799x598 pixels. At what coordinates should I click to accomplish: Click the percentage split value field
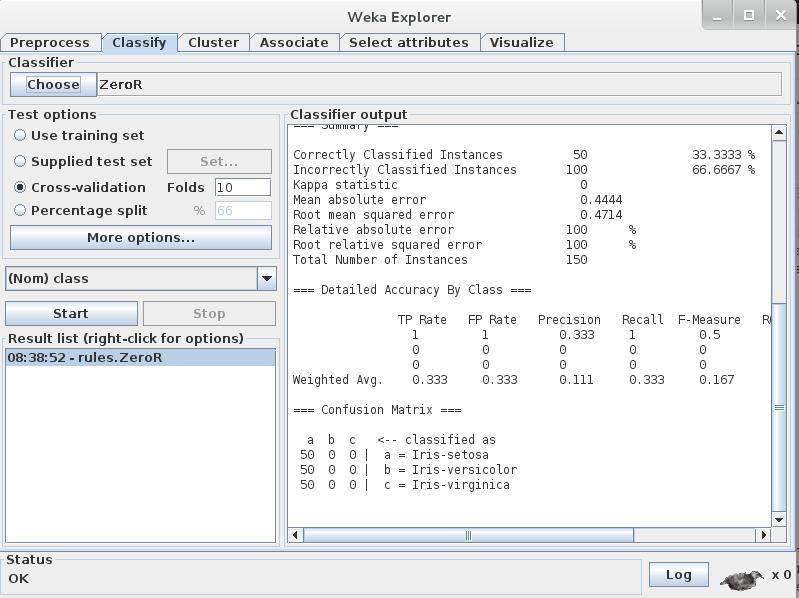tap(243, 210)
